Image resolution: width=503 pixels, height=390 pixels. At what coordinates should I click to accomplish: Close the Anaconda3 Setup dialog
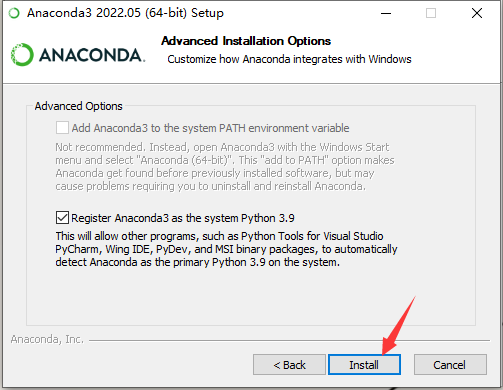coord(477,13)
